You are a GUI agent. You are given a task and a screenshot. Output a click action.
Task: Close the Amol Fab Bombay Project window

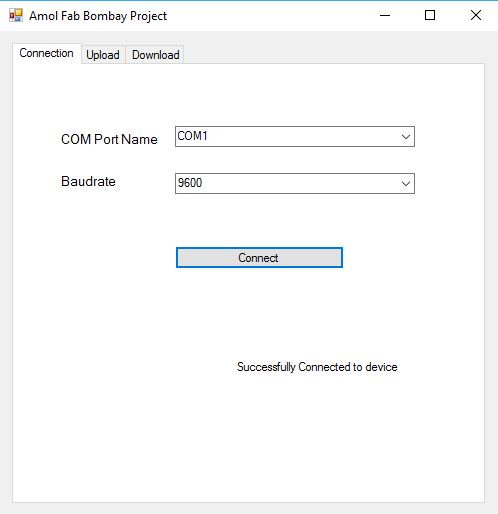pos(476,15)
